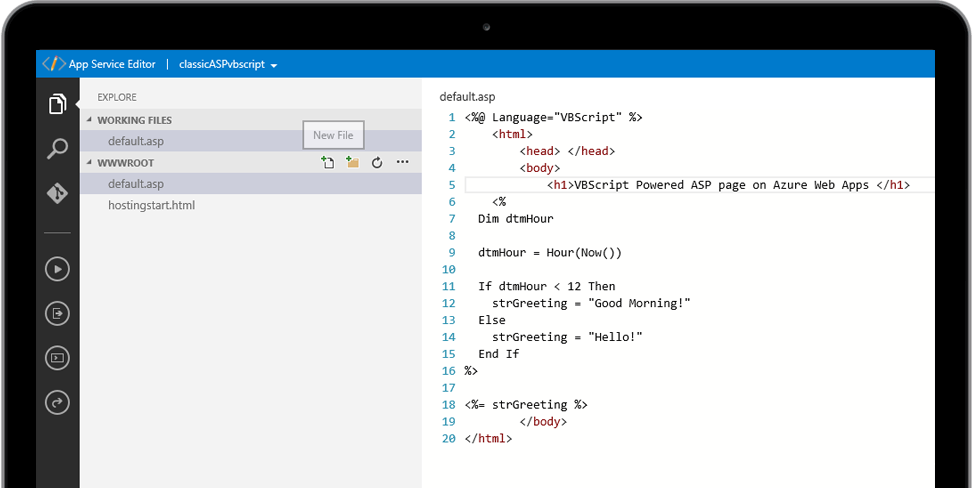The height and width of the screenshot is (488, 972).
Task: Click the App Service Editor title text
Action: 112,64
